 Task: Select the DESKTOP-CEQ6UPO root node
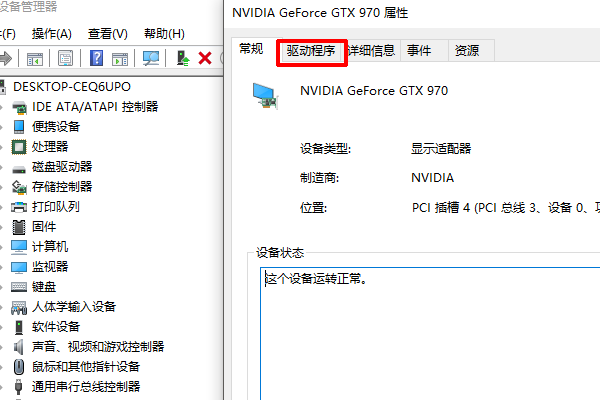coord(72,87)
